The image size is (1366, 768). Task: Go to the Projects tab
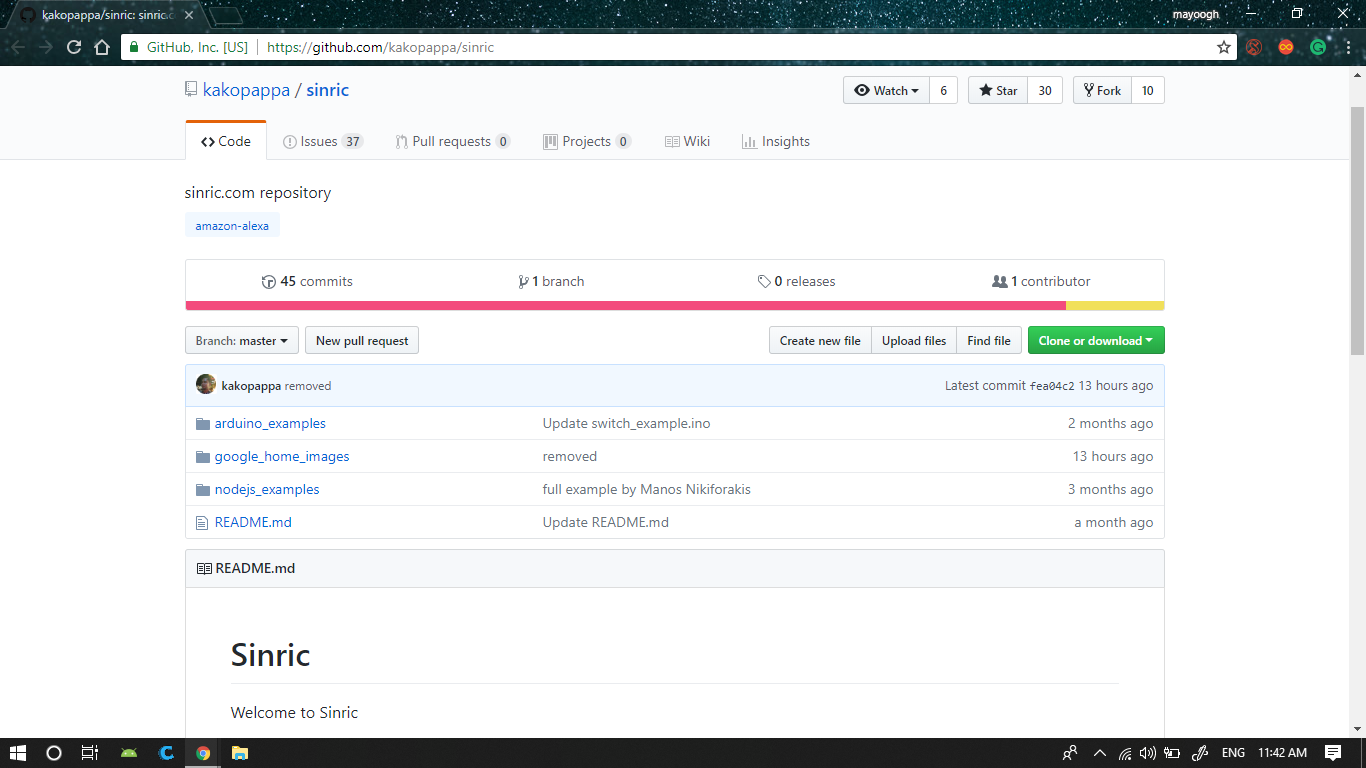click(587, 142)
